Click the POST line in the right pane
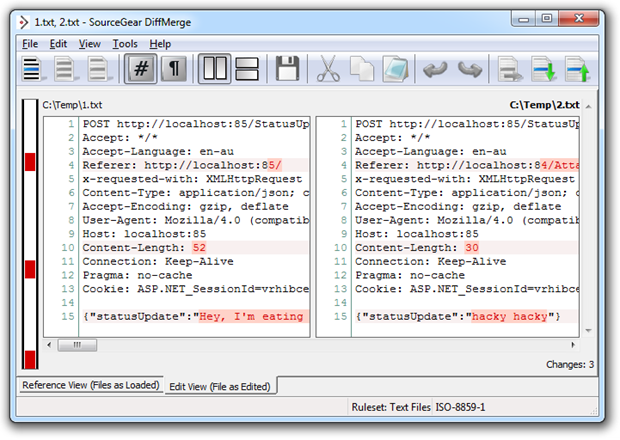The height and width of the screenshot is (440, 620). (467, 124)
